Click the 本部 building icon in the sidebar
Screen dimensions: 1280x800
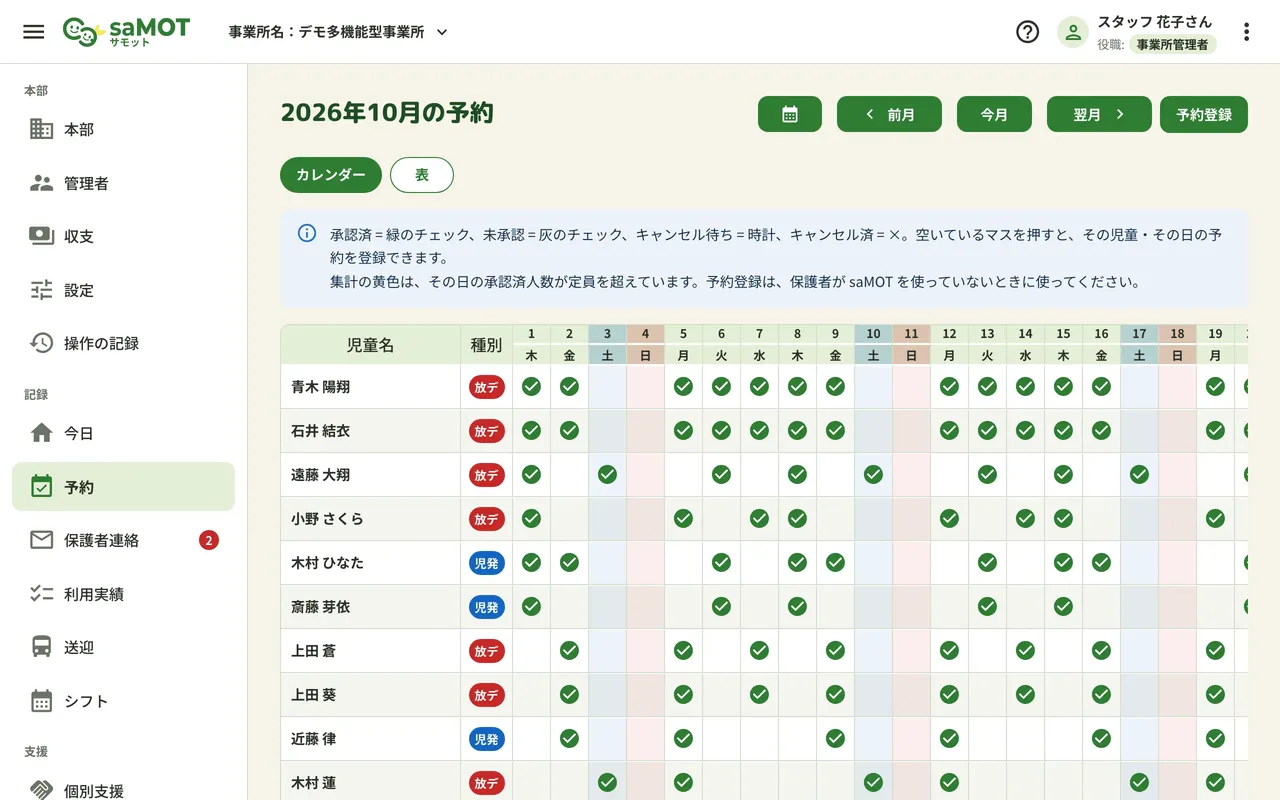tap(41, 129)
